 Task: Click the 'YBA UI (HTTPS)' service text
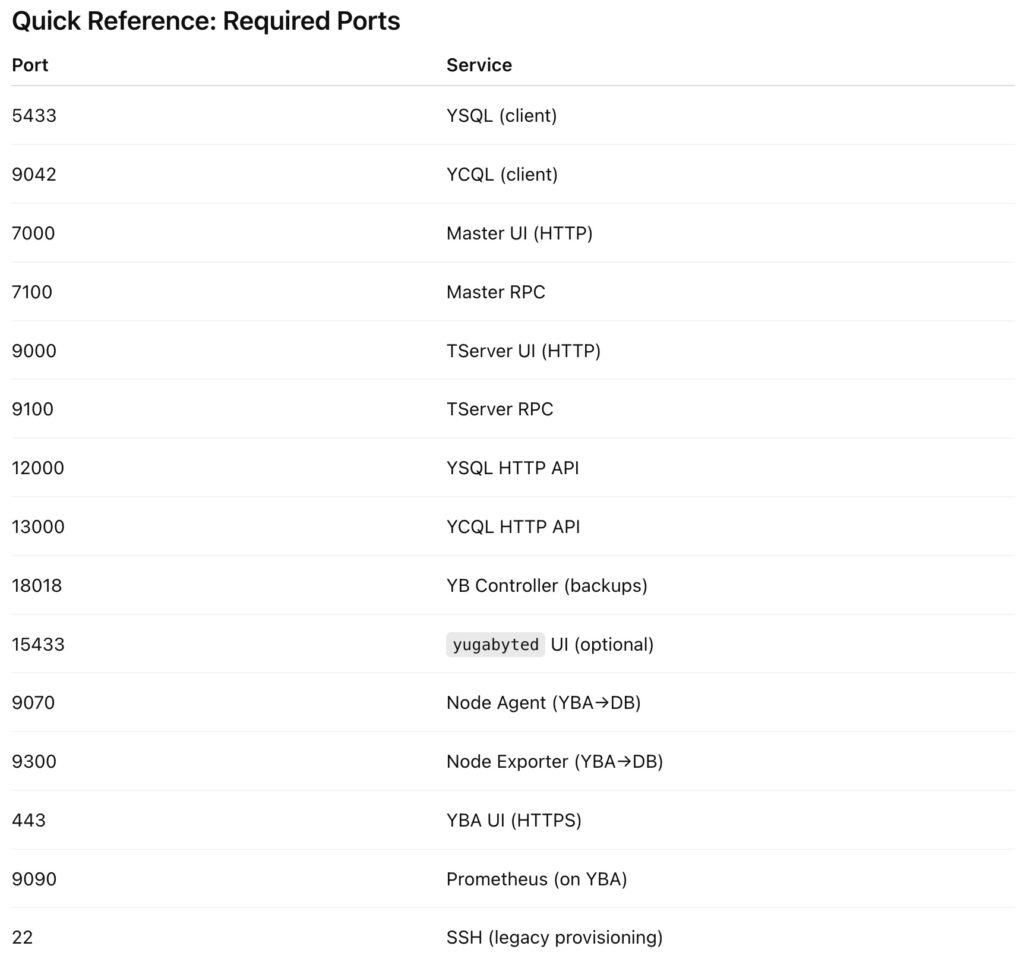coord(513,821)
